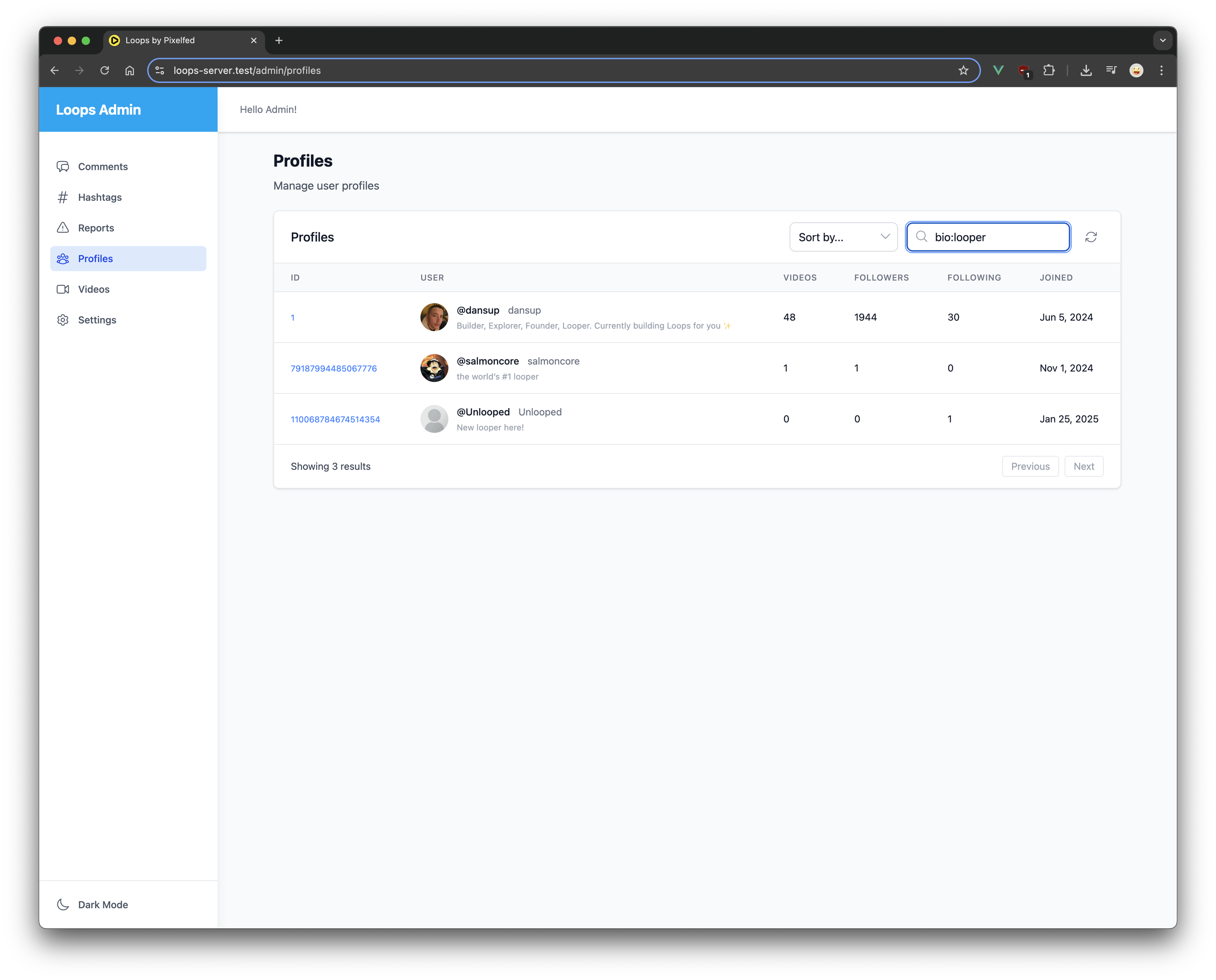Close the Loops by Pixelfed tab
Image resolution: width=1216 pixels, height=980 pixels.
tap(254, 41)
